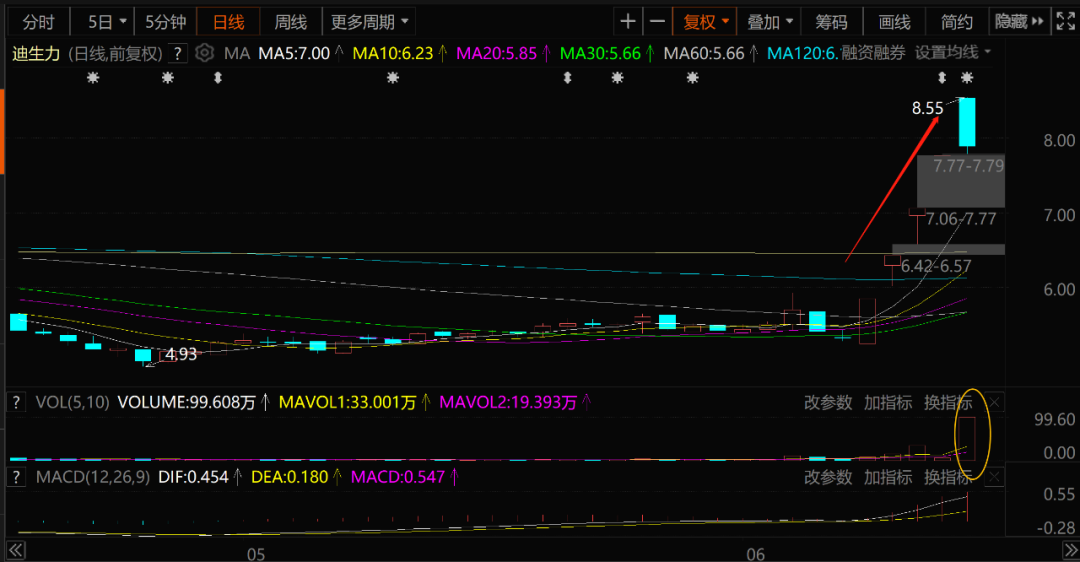Click the 8.55 high price label
The width and height of the screenshot is (1080, 562).
pos(927,108)
